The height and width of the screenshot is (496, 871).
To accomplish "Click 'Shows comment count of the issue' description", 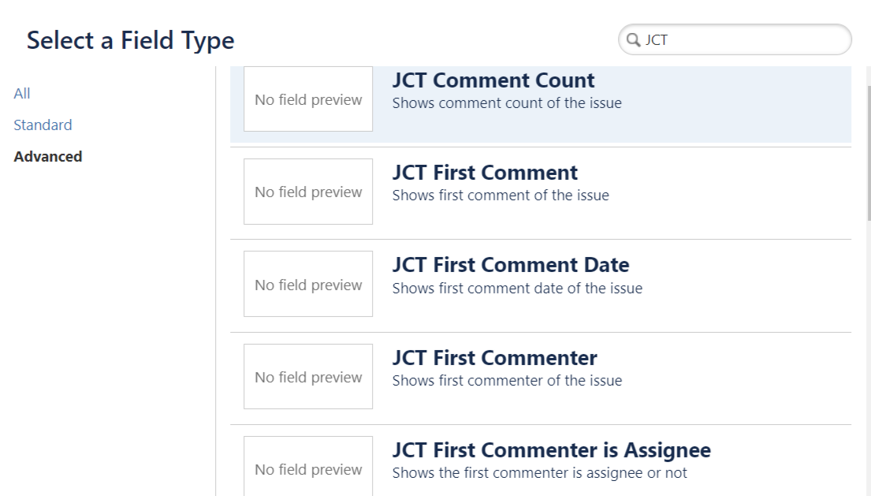I will [x=506, y=103].
